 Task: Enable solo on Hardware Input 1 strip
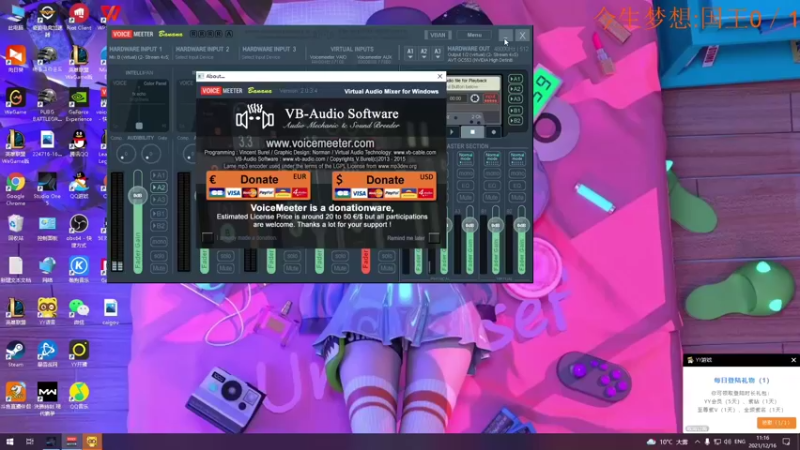tap(159, 256)
